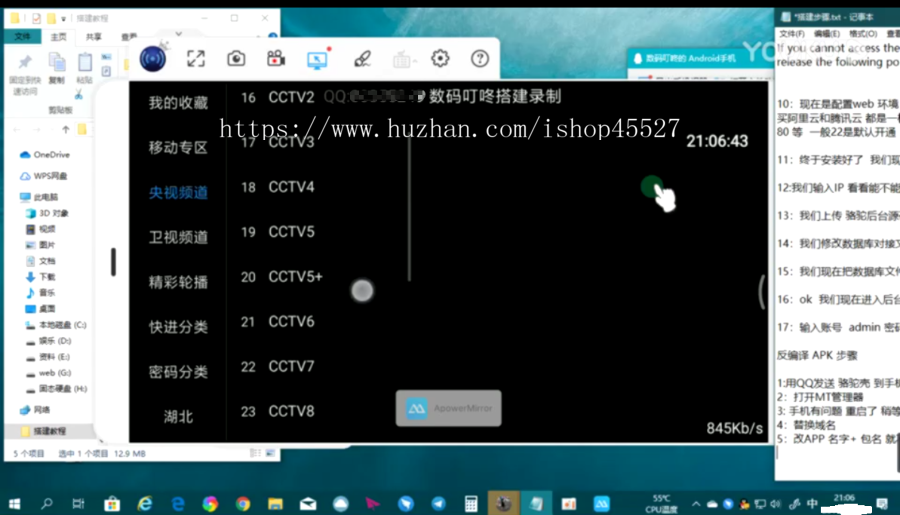The width and height of the screenshot is (900, 515).
Task: Start screen recording with camcorder icon
Action: click(x=276, y=59)
